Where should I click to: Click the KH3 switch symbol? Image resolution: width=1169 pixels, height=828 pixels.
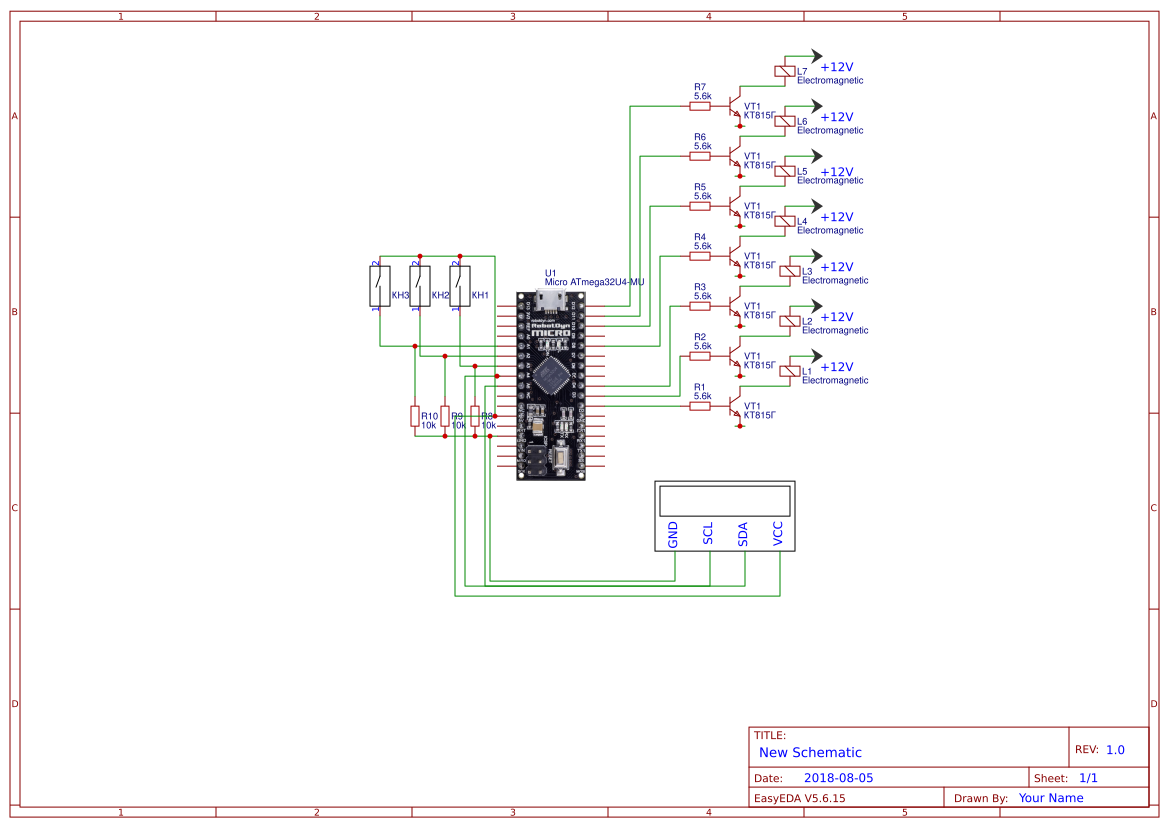click(x=380, y=286)
